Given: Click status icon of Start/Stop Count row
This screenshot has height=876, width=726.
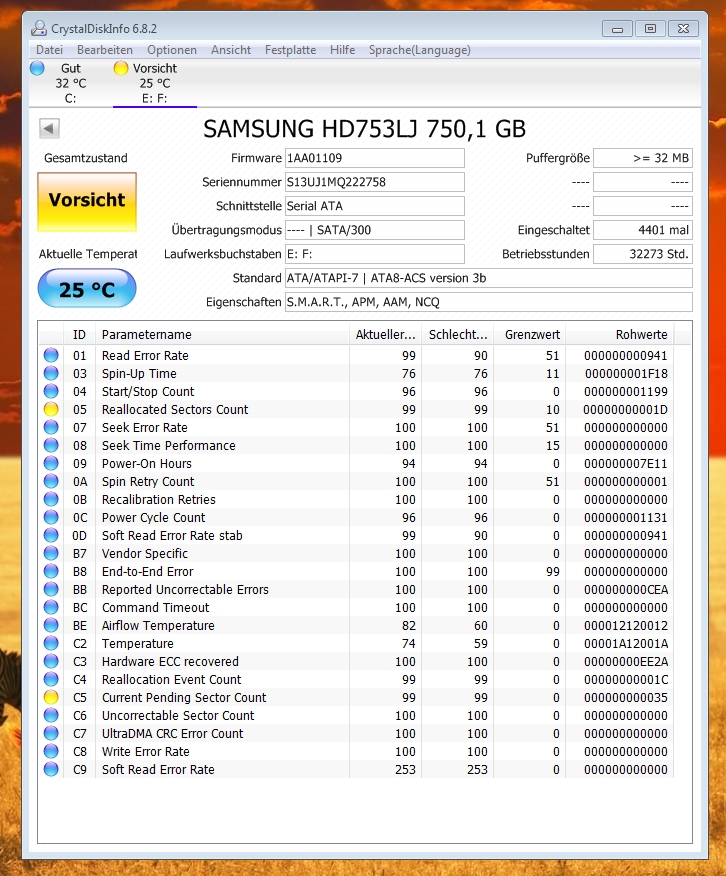Looking at the screenshot, I should [51, 391].
